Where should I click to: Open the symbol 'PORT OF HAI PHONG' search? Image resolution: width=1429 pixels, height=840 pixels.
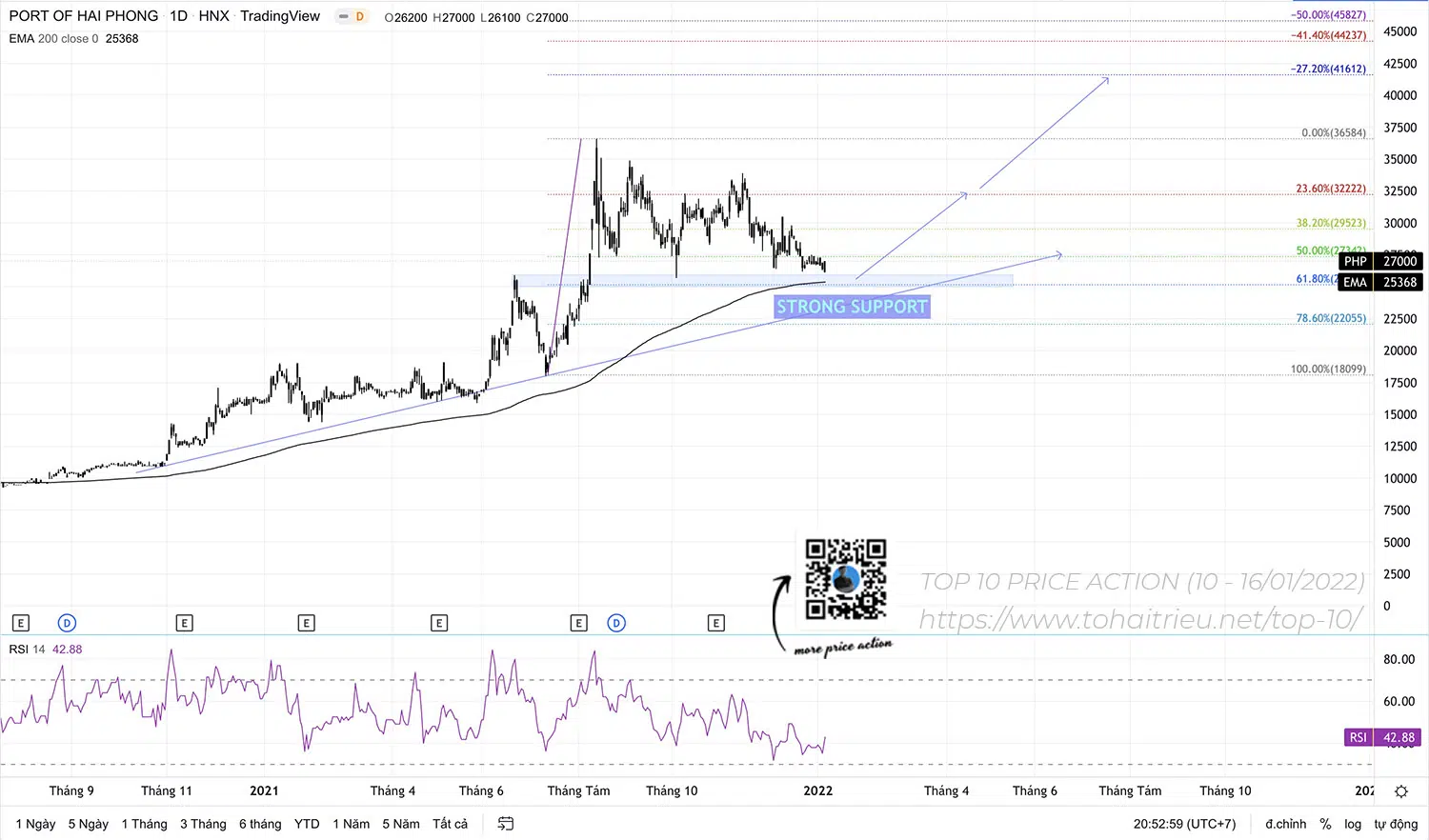point(84,16)
